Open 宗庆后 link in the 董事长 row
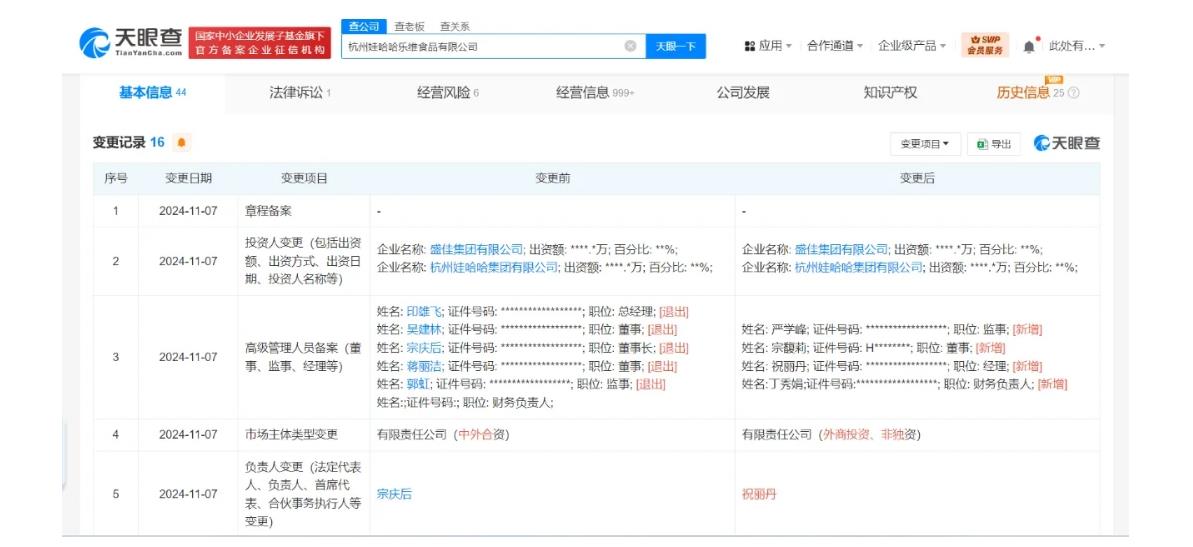The height and width of the screenshot is (547, 1193). point(424,348)
